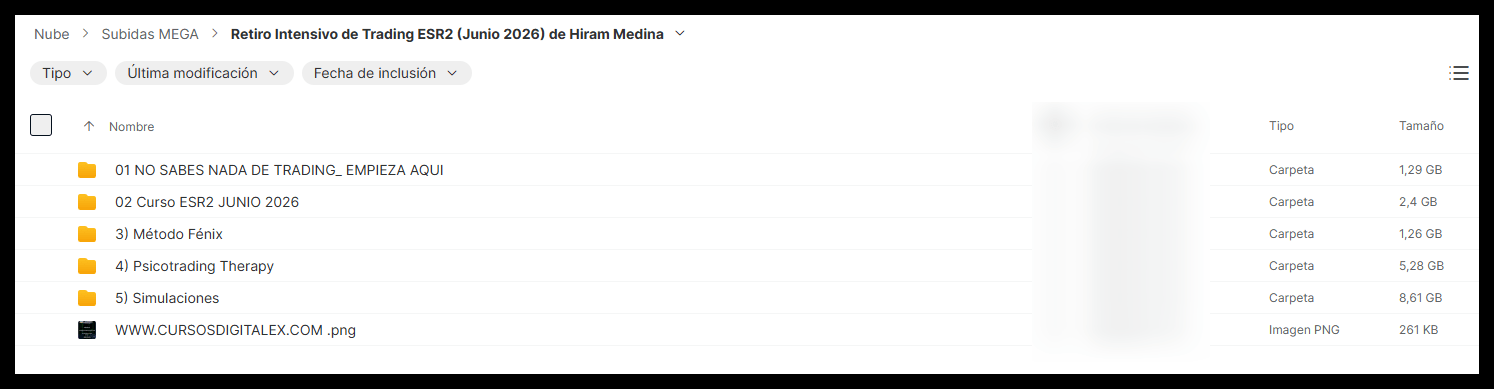Sort by the Tamaño column header
Viewport: 1494px width, 389px height.
(x=1421, y=126)
